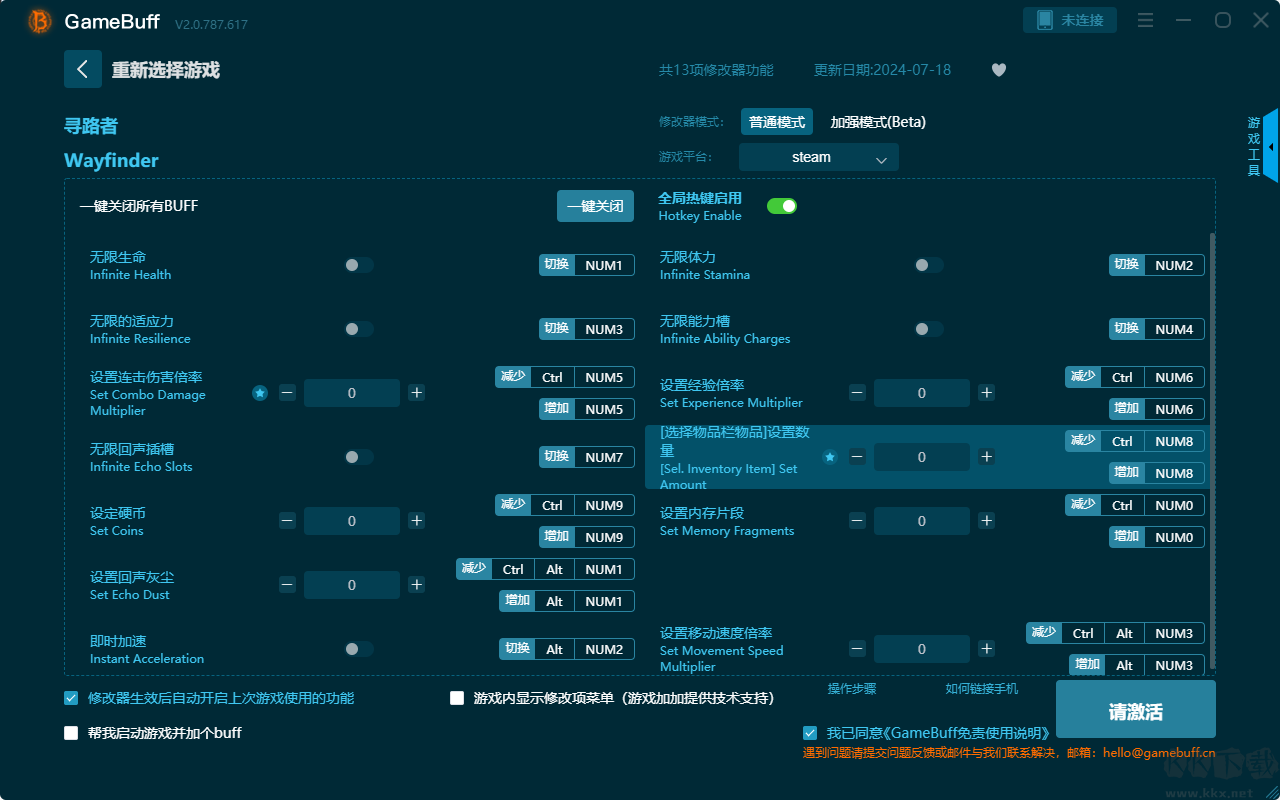Click the hello@gamebuff.cn email address
Viewport: 1280px width, 800px height.
coord(1159,753)
